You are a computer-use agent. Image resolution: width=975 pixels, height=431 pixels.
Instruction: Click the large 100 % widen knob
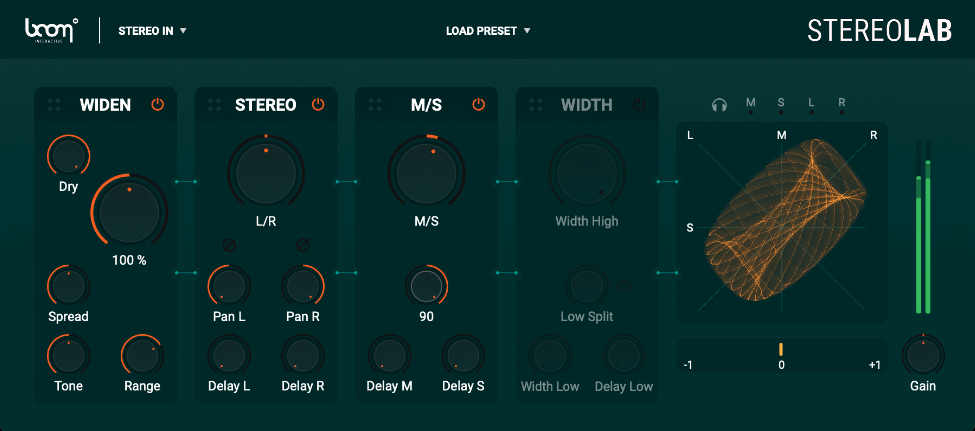coord(129,212)
